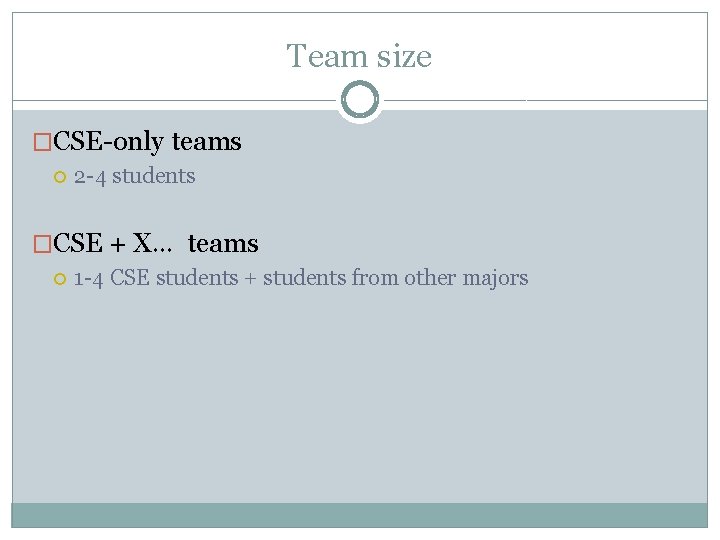
Task: Click the '2-4 students' sub-item text
Action: click(x=135, y=176)
